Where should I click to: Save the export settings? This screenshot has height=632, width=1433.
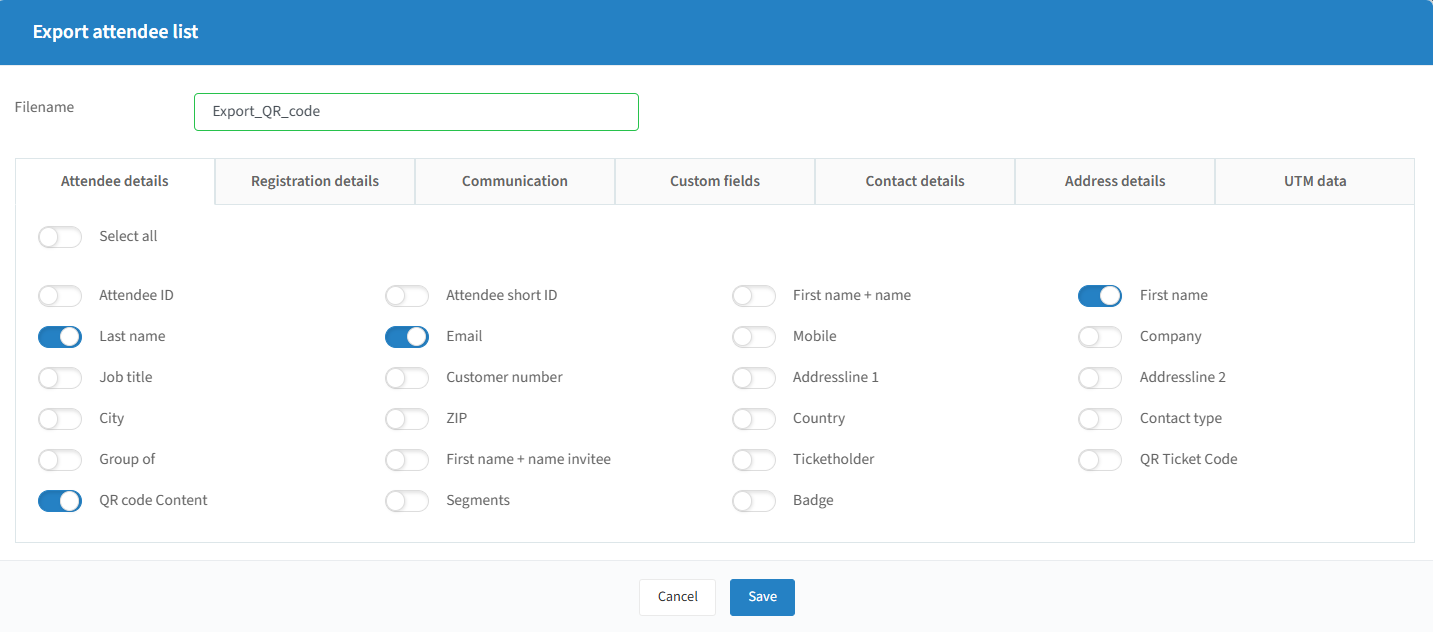(x=762, y=597)
